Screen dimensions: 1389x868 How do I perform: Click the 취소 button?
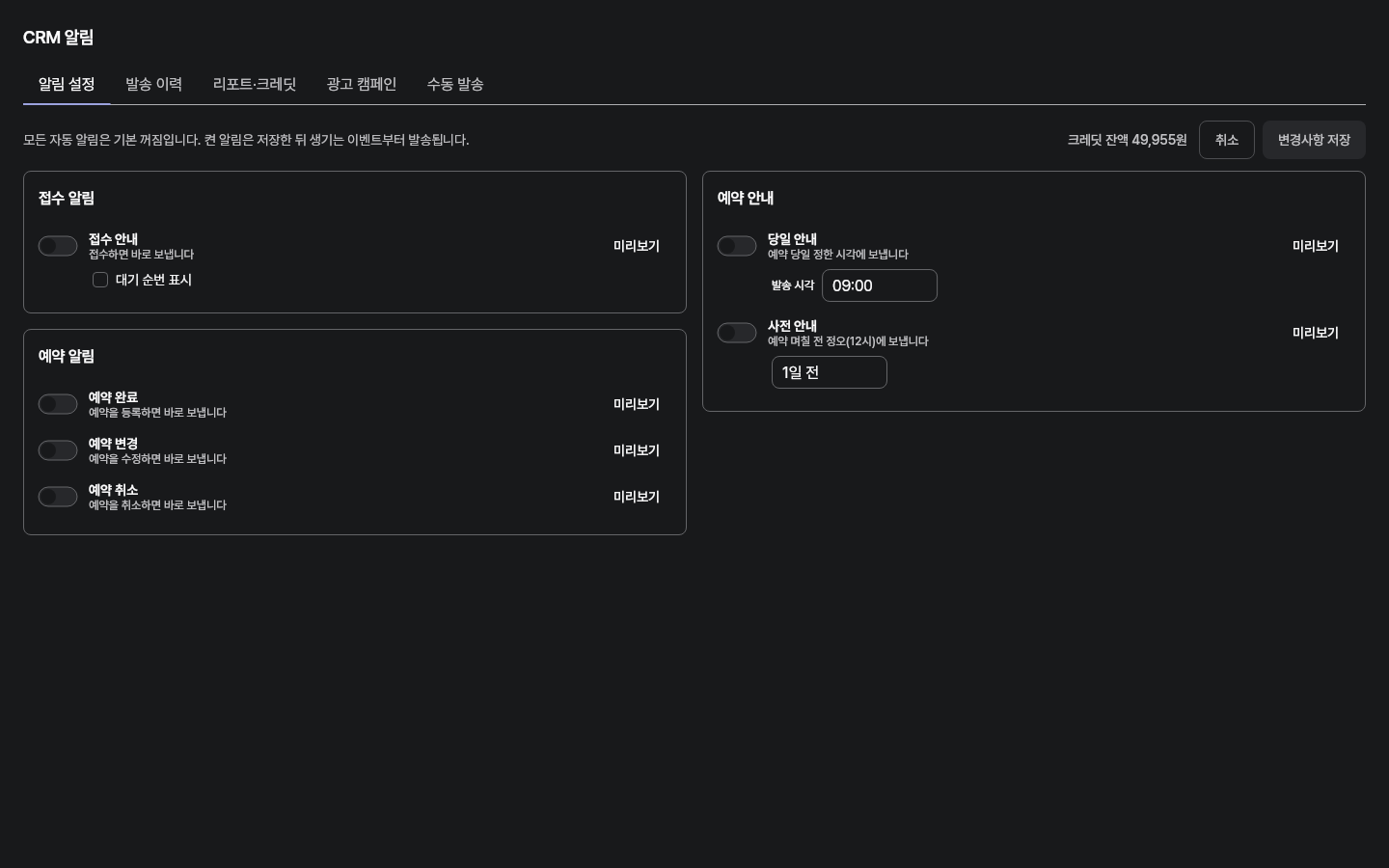click(x=1227, y=140)
